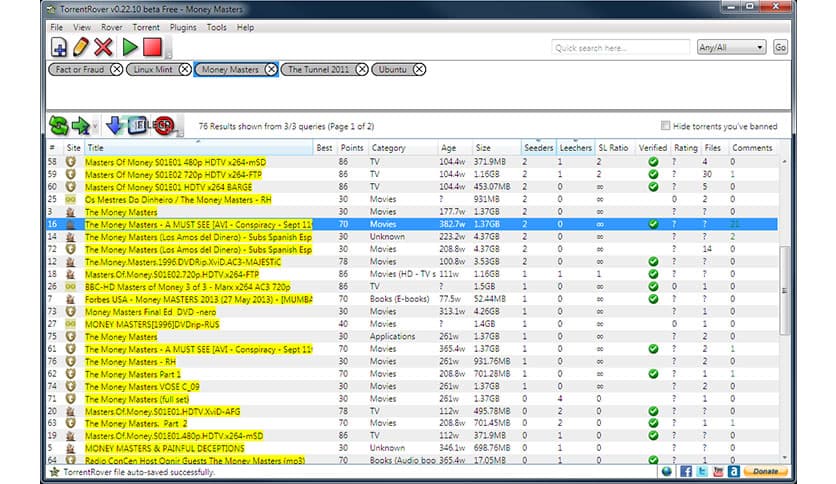The width and height of the screenshot is (836, 484).
Task: Select row Forbes USA - Money MASTERS 2013
Action: (412, 299)
